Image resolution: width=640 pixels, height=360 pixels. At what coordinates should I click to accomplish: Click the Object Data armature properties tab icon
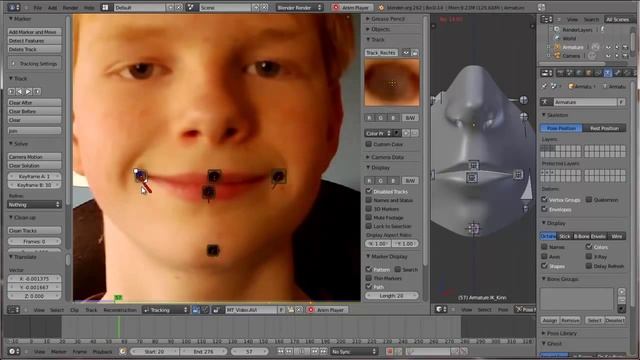tap(608, 73)
